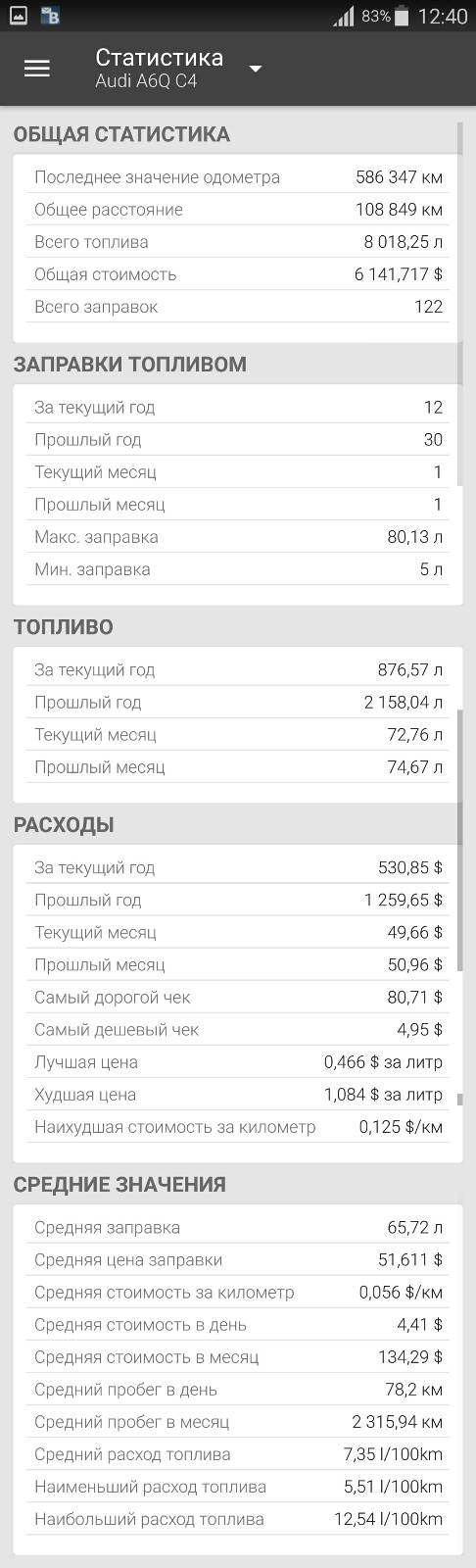476x1568 pixels.
Task: Select the Последнее значение одометра row
Action: [238, 177]
